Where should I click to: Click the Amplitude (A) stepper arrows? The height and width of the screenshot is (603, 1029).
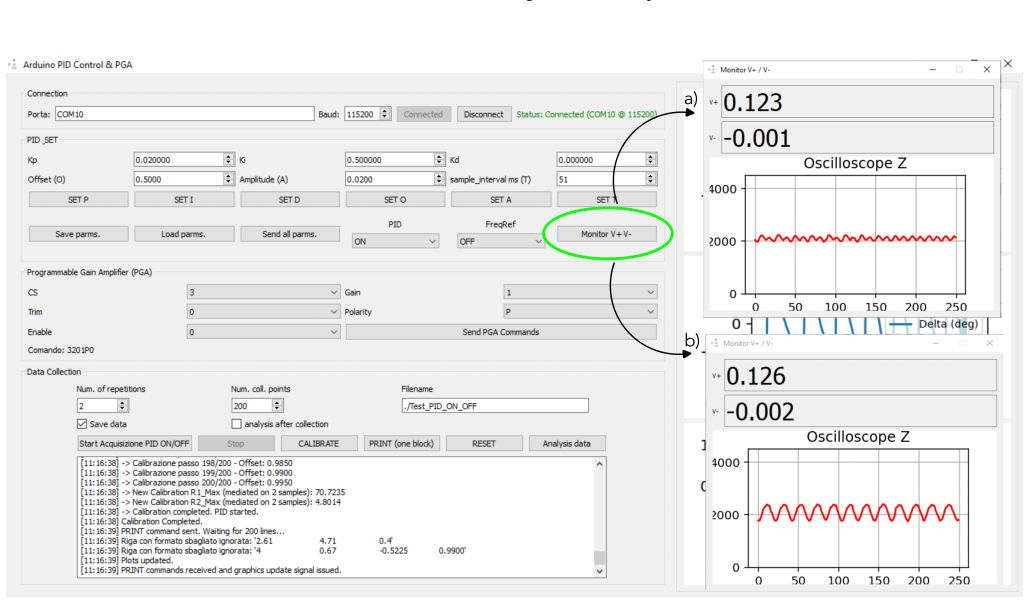(439, 179)
